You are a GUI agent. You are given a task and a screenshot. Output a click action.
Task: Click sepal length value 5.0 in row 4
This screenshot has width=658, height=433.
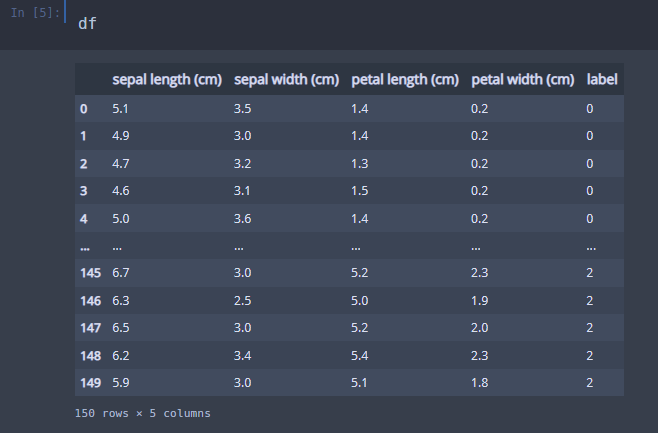click(x=120, y=219)
